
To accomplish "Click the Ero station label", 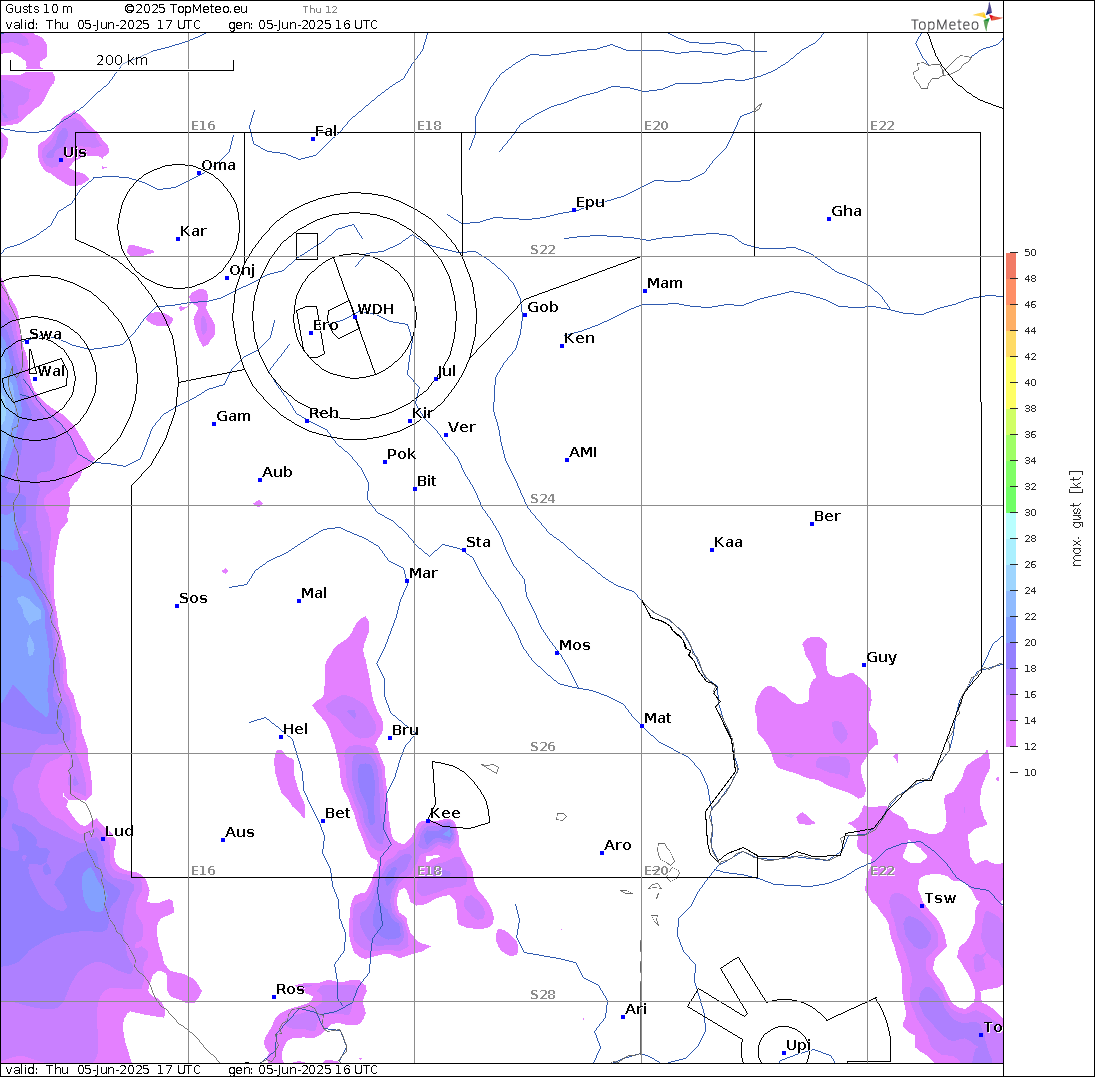I will tap(325, 325).
